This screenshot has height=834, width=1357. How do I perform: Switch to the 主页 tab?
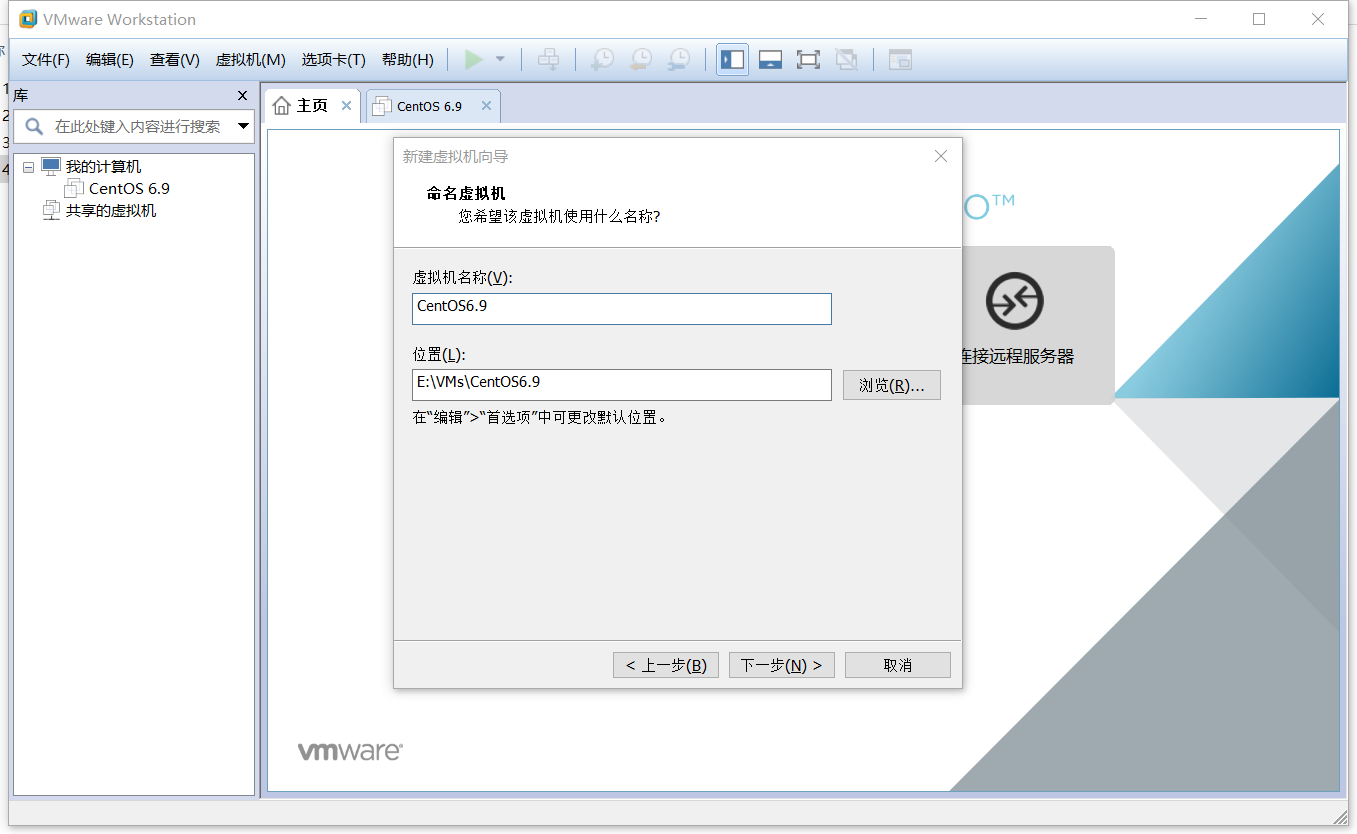pyautogui.click(x=312, y=105)
